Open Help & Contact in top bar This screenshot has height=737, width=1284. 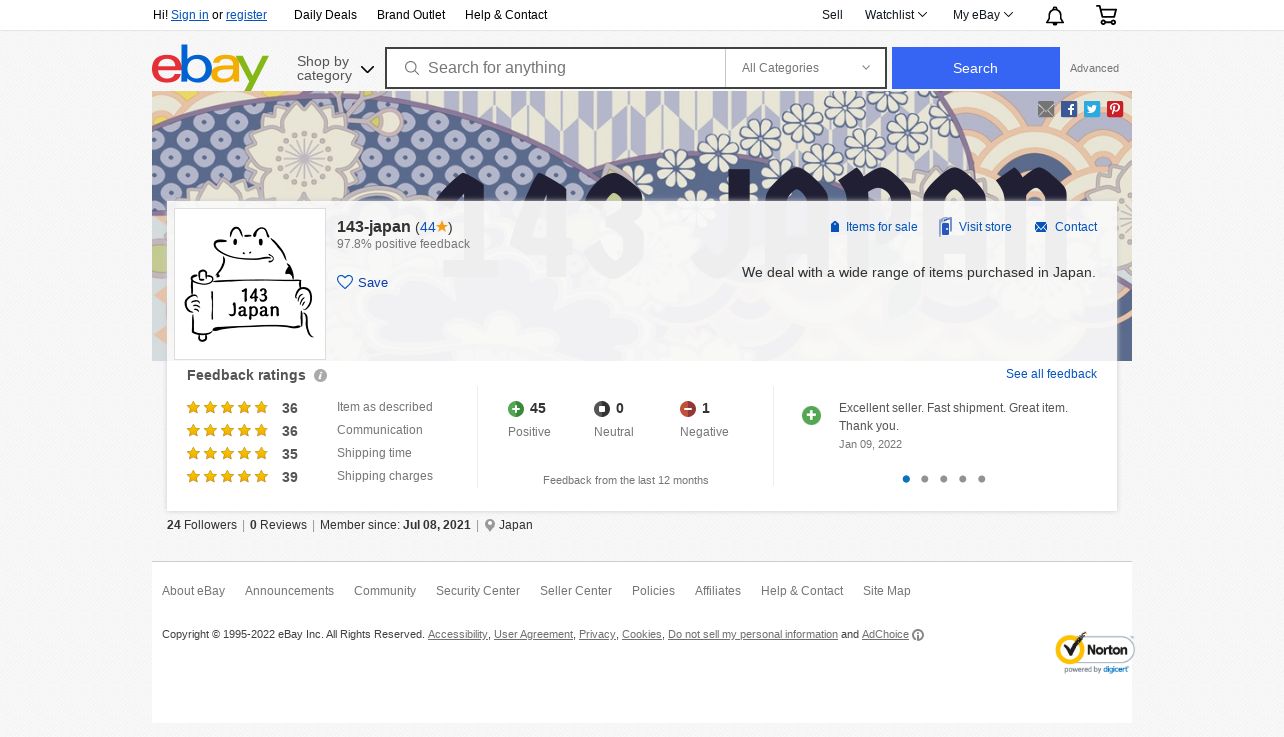pyautogui.click(x=506, y=15)
